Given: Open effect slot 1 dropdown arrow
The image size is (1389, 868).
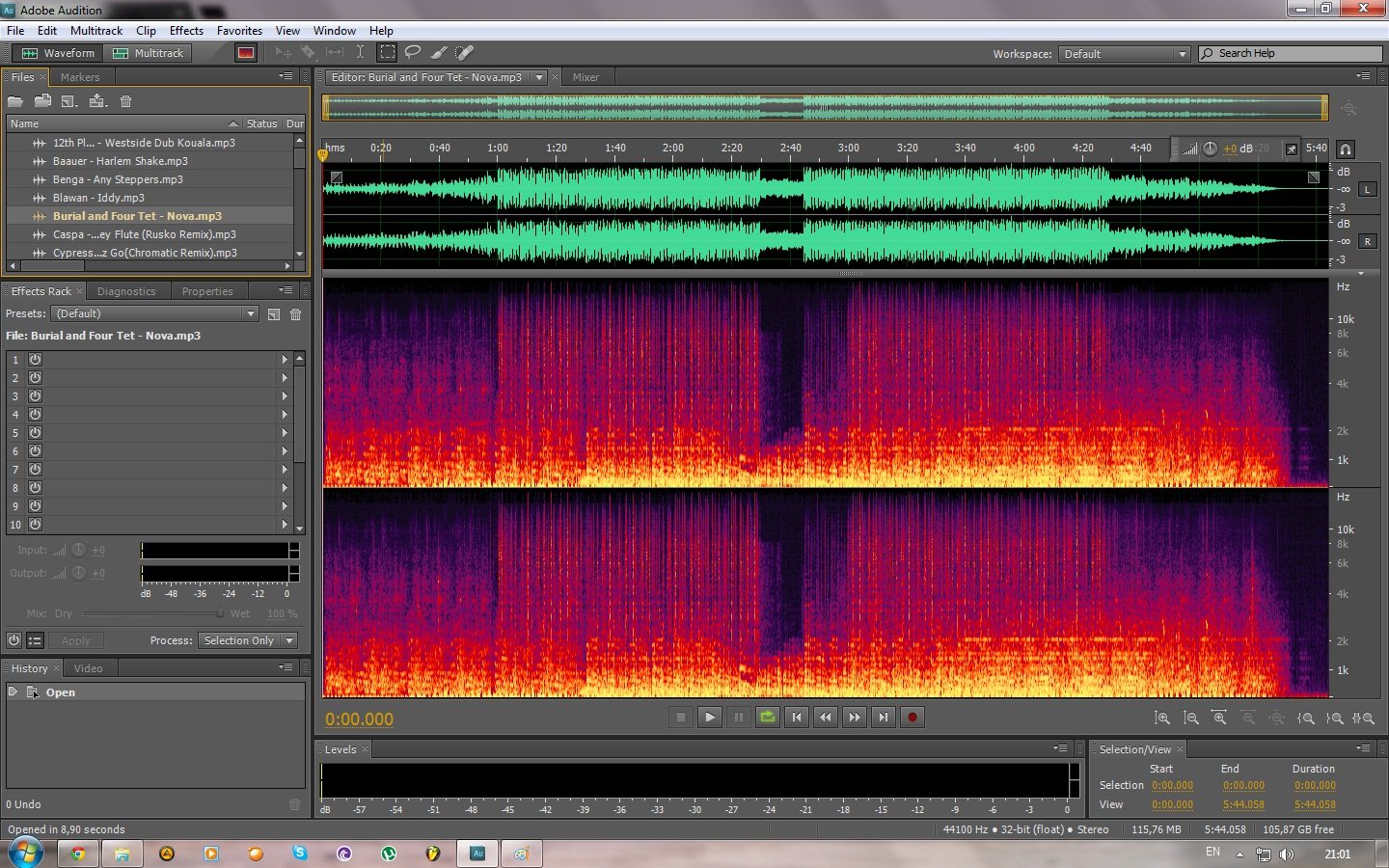Looking at the screenshot, I should 285,360.
